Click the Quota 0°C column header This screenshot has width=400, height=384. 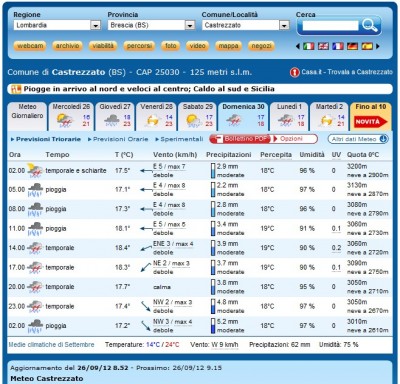(363, 155)
